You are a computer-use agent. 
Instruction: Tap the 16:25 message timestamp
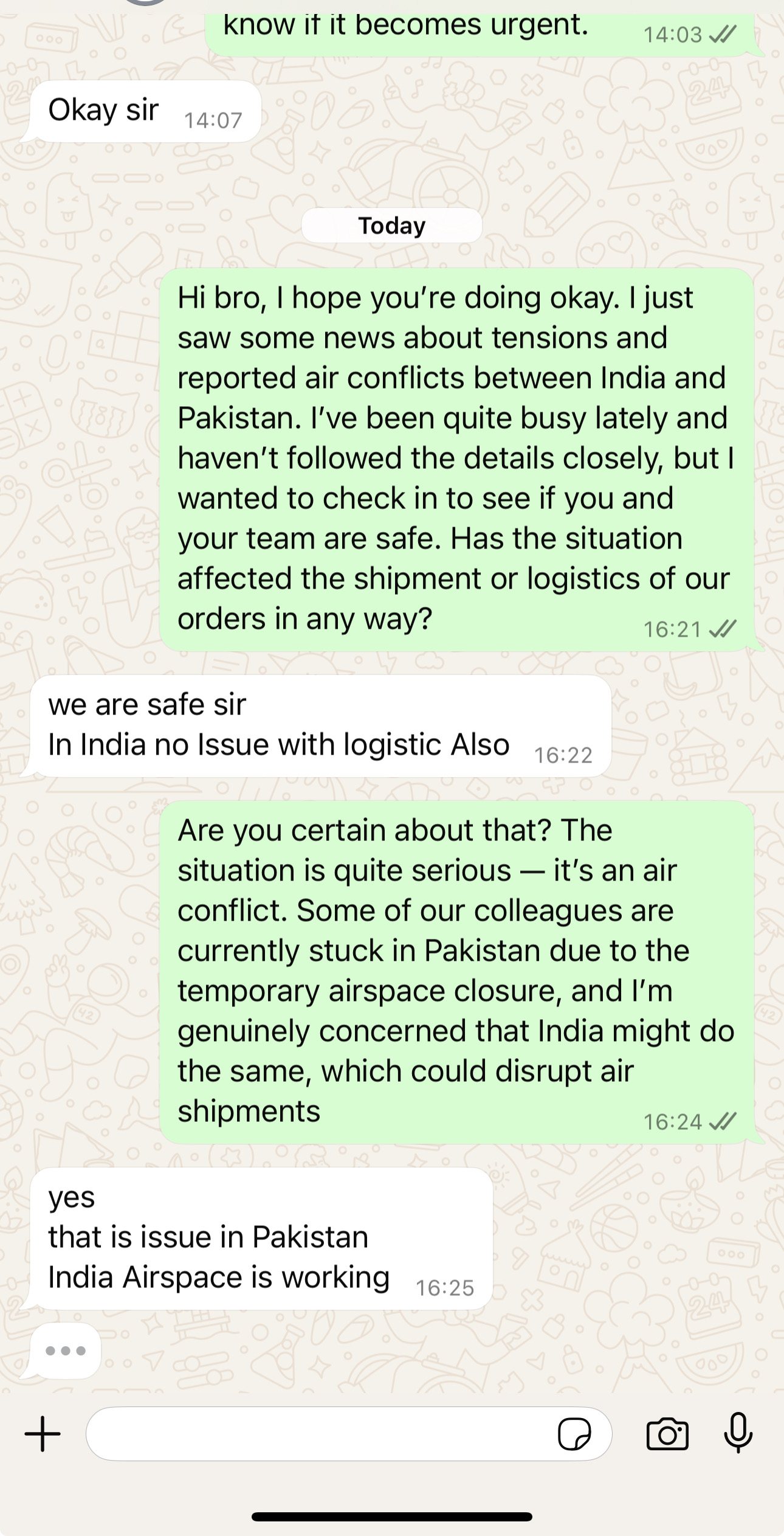[x=445, y=1288]
